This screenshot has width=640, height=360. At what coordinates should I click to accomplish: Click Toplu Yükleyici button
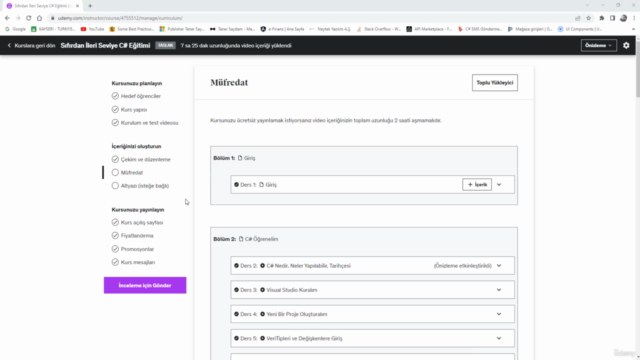(495, 82)
